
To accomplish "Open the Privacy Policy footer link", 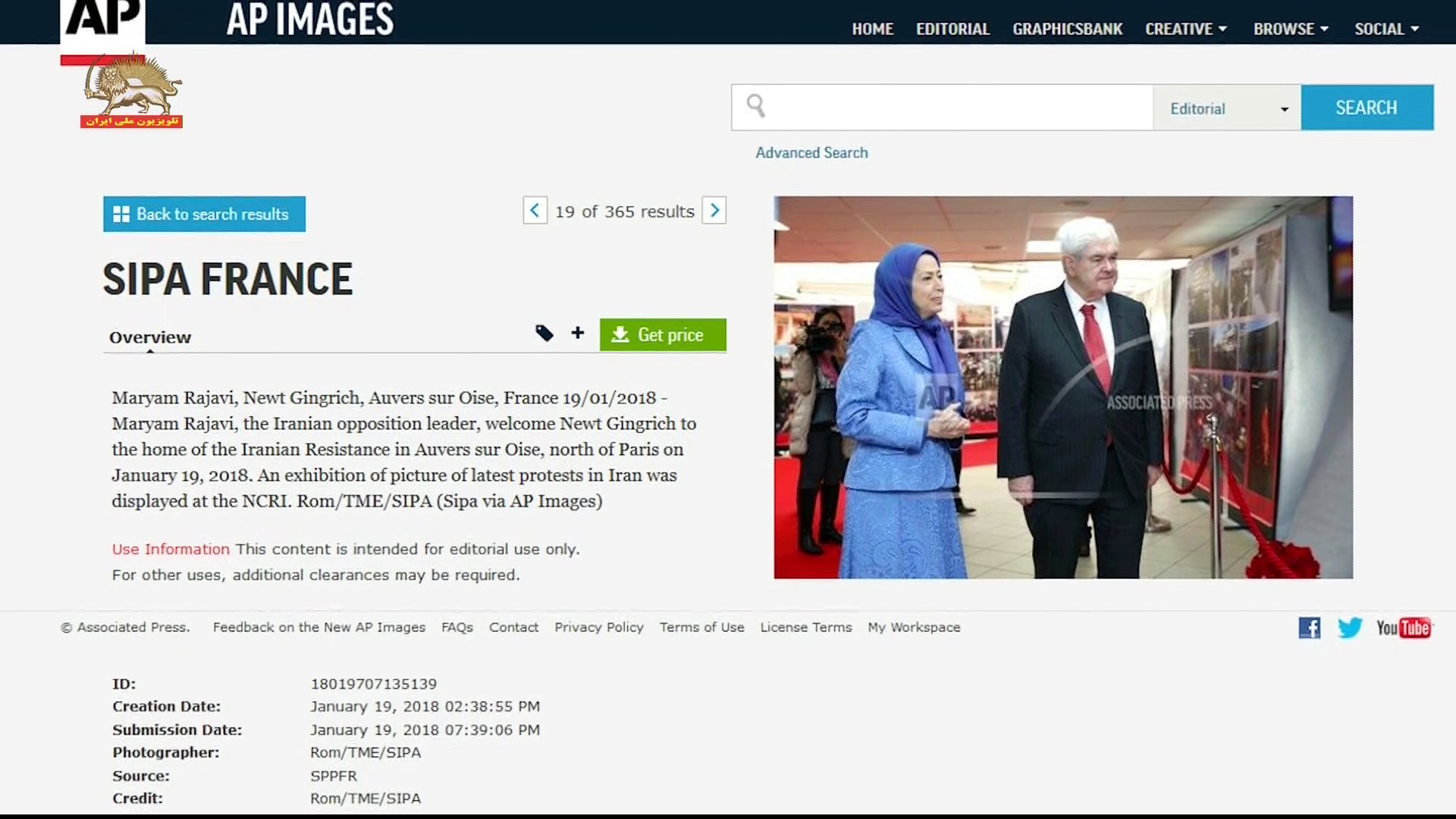I will 599,627.
